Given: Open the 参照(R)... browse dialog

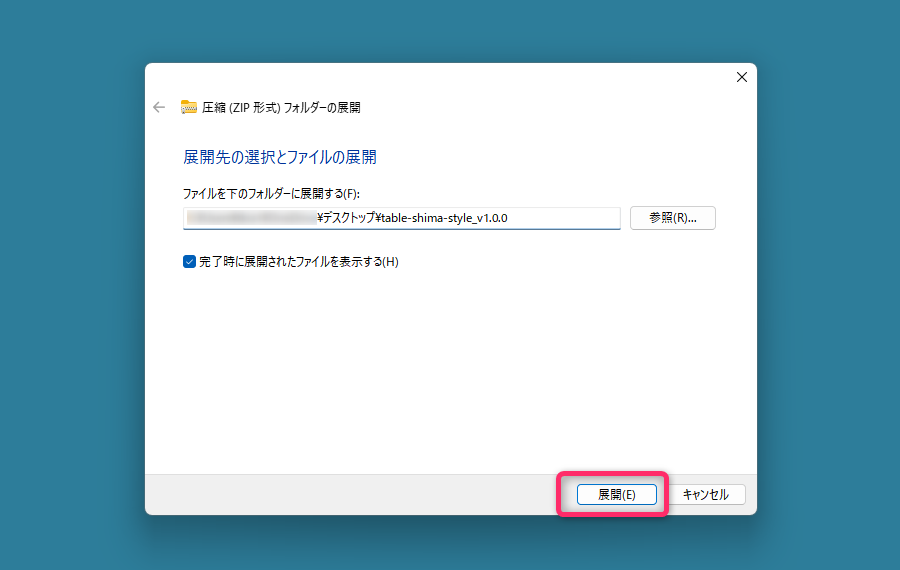Looking at the screenshot, I should tap(672, 218).
